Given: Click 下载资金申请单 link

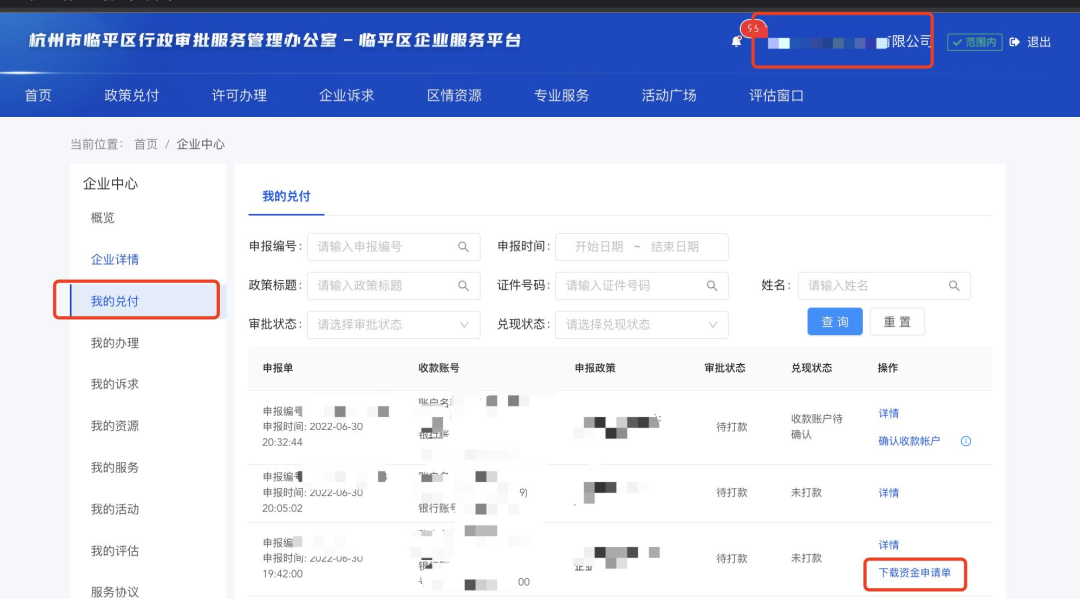Looking at the screenshot, I should point(914,573).
